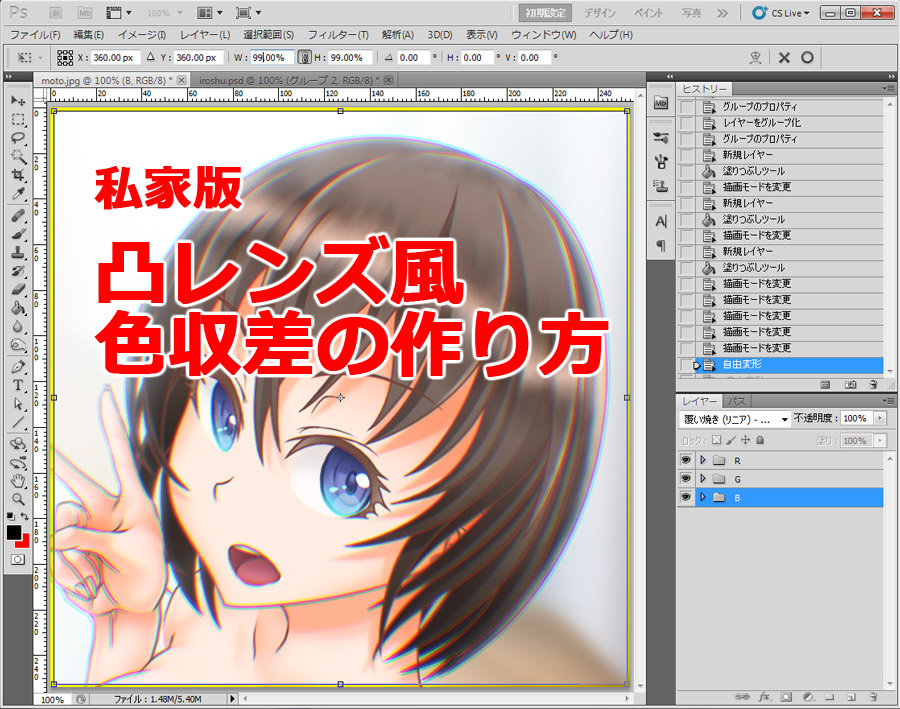Set history brush source at 自由変形 state
Screen dimensions: 900x709
point(686,365)
